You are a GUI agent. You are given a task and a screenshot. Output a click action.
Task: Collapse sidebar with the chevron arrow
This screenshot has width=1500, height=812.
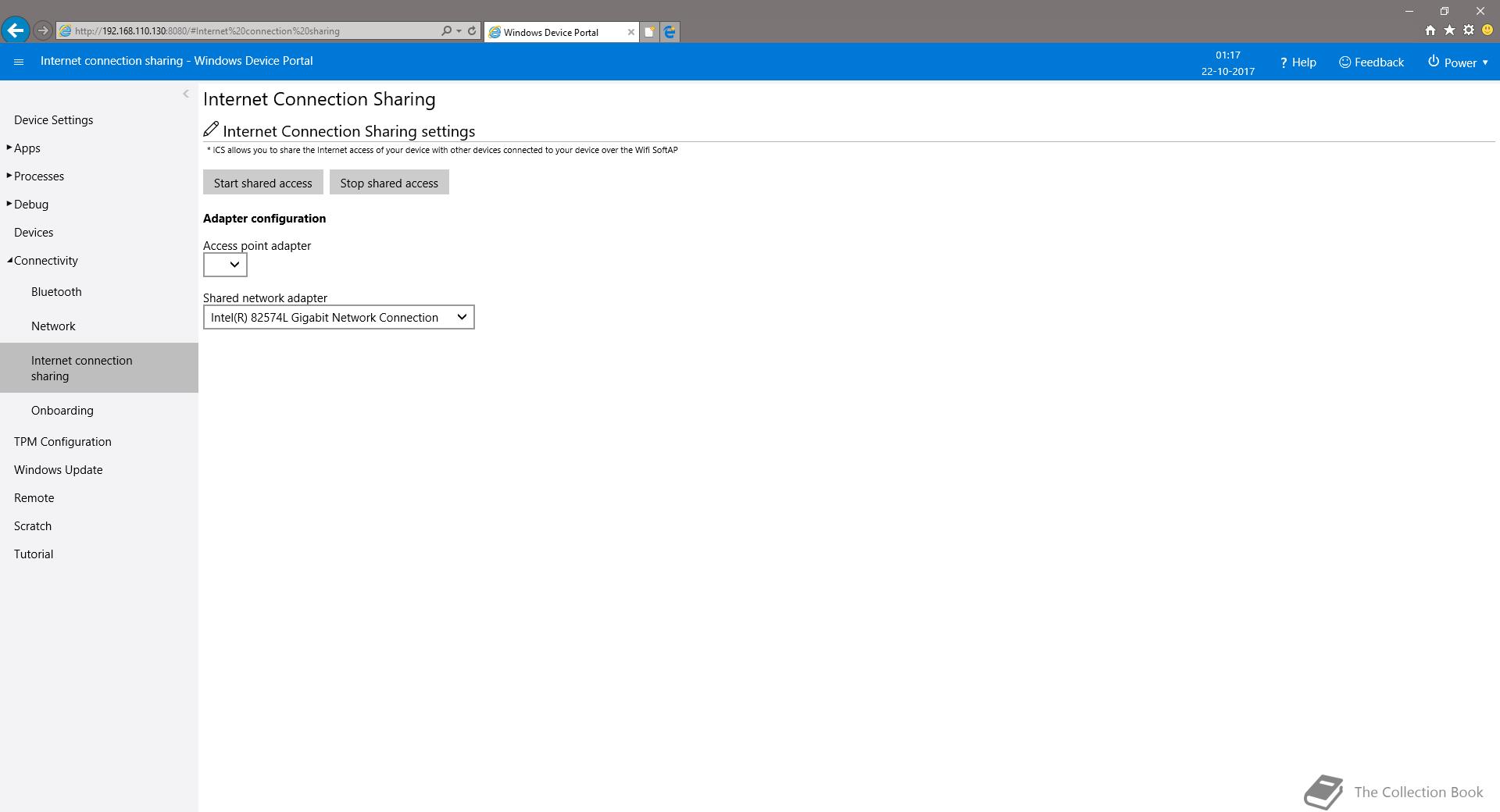[x=186, y=94]
